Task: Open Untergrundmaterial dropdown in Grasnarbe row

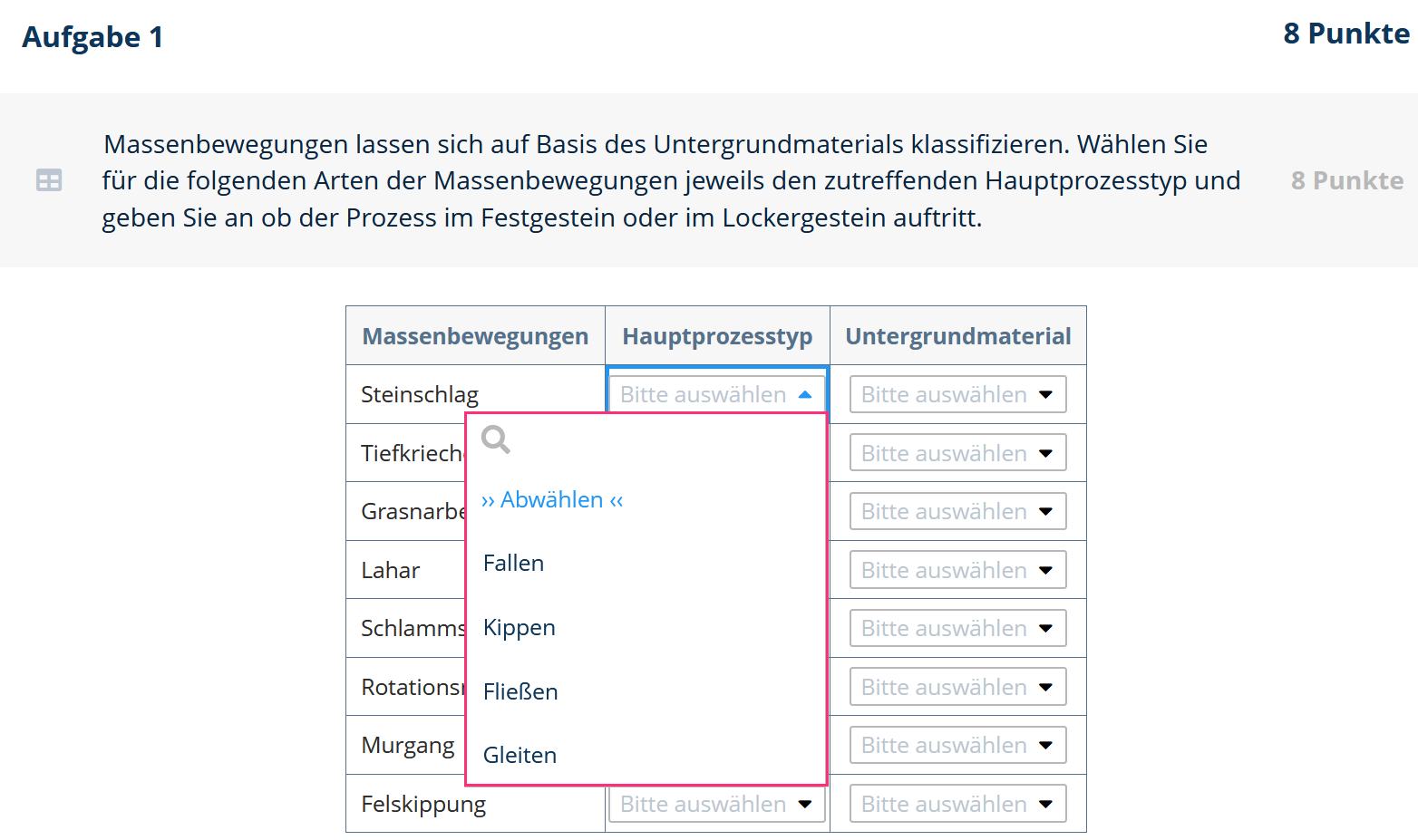Action: [957, 511]
